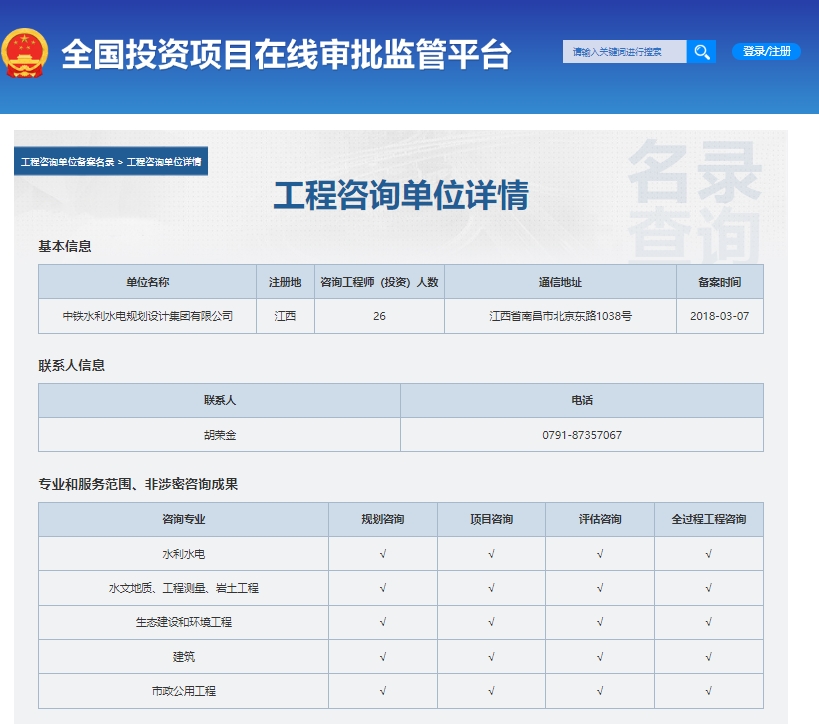Click the national emblem logo

[25, 53]
